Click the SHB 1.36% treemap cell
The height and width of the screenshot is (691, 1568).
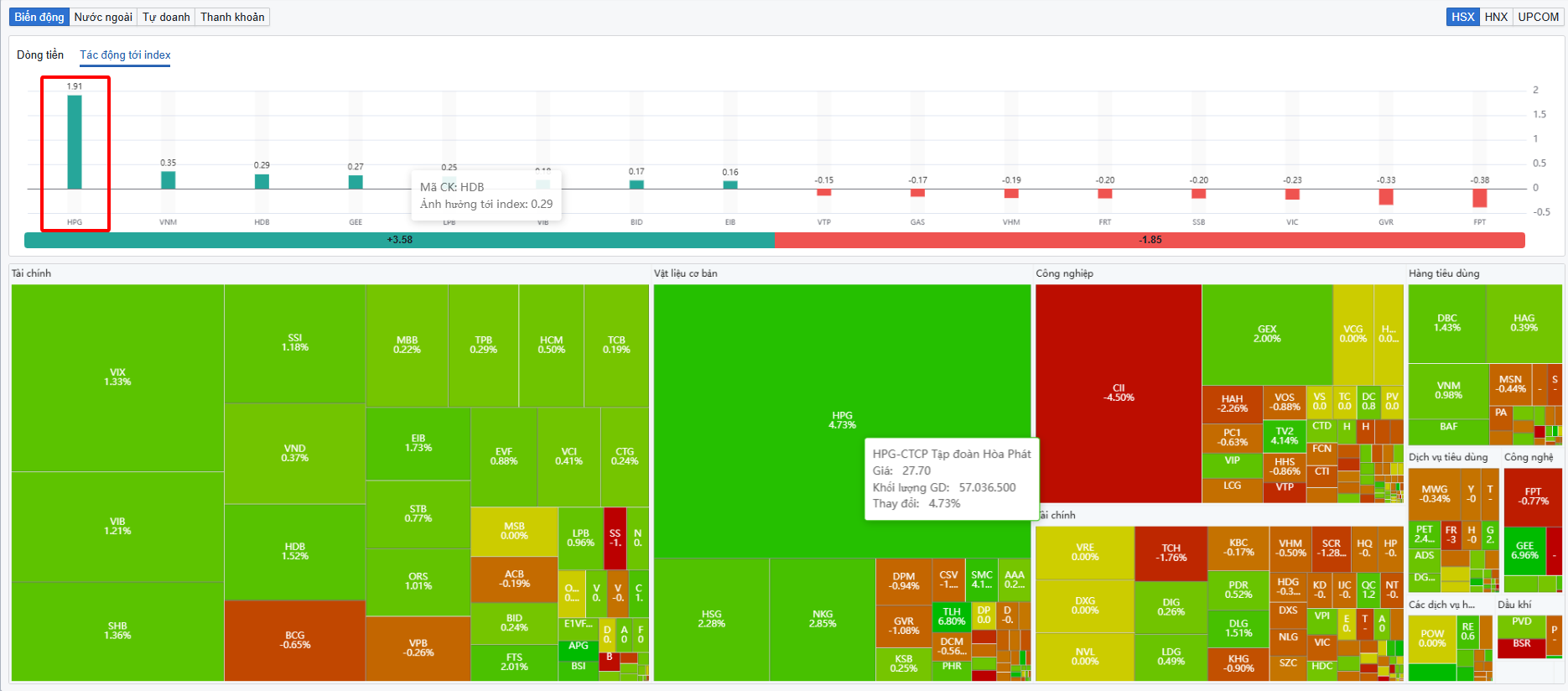117,631
